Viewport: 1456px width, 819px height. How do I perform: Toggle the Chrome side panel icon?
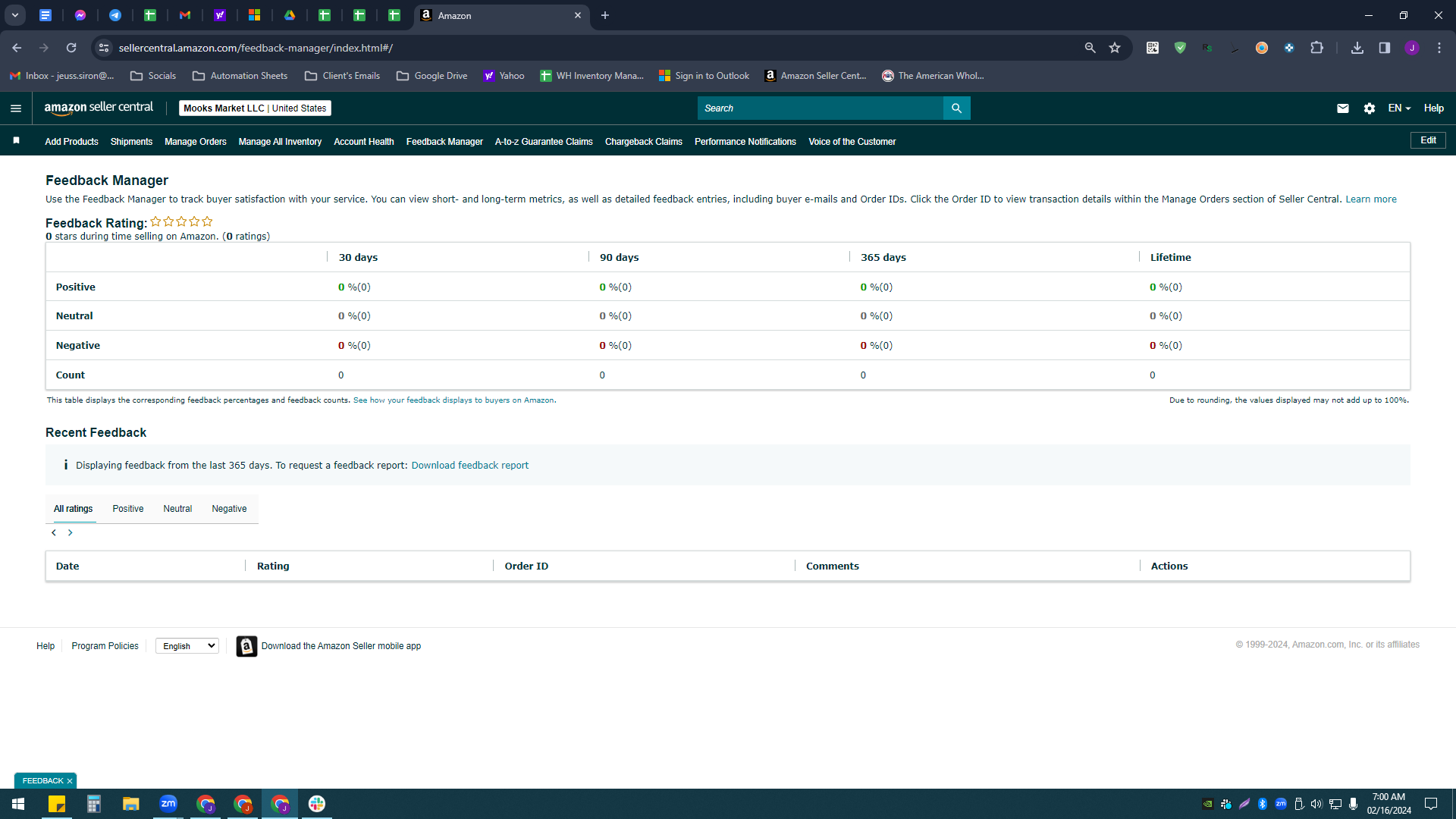click(1385, 48)
